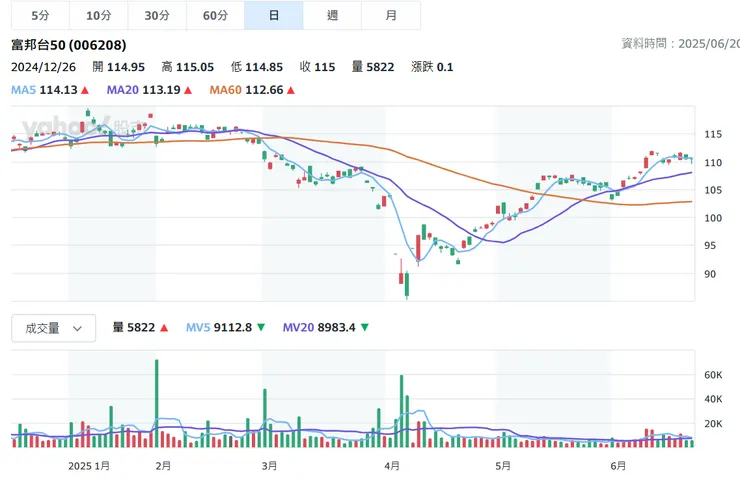This screenshot has width=740, height=480.
Task: Choose the 60分 chart interval
Action: 215,15
